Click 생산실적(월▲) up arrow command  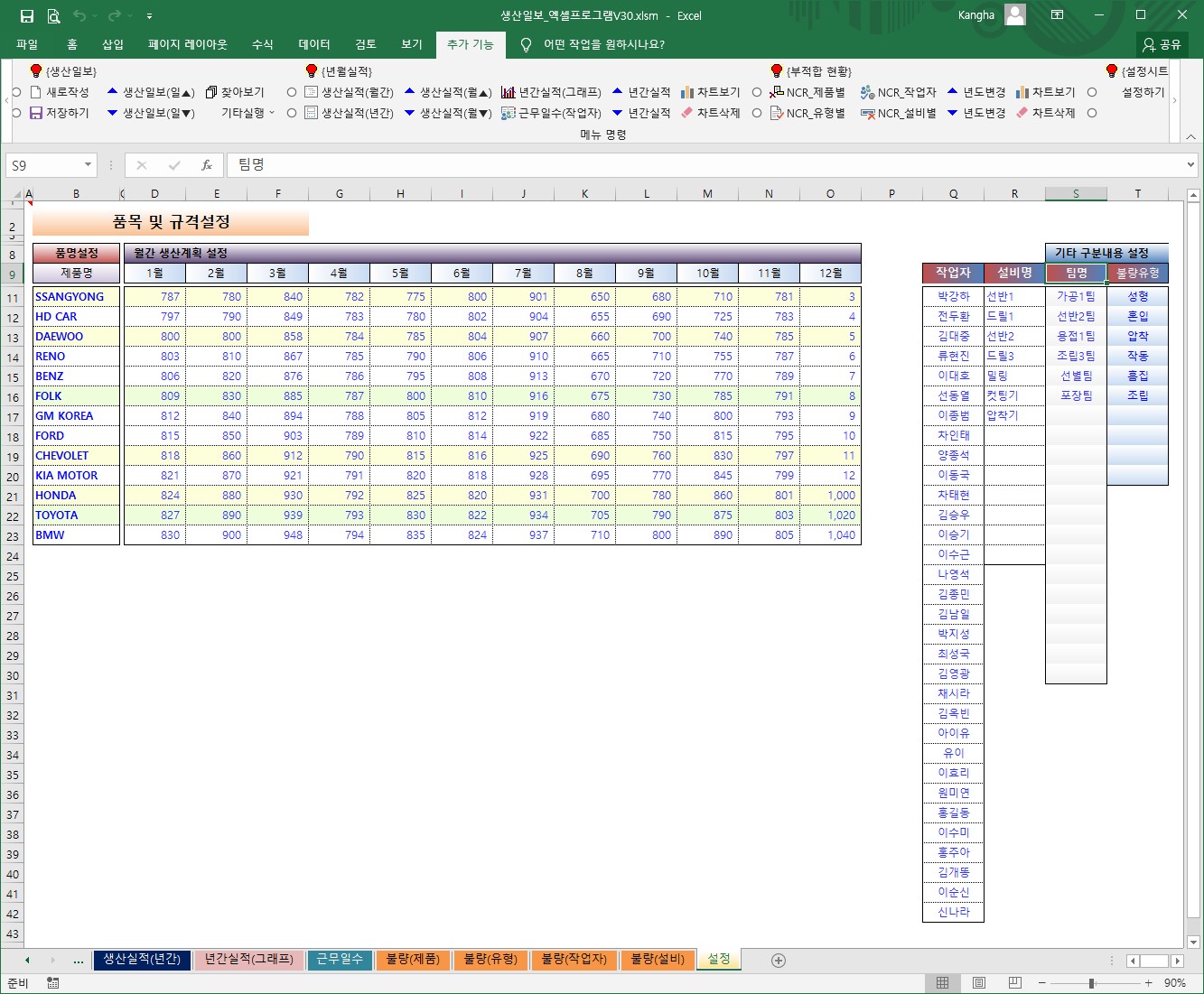click(x=448, y=92)
